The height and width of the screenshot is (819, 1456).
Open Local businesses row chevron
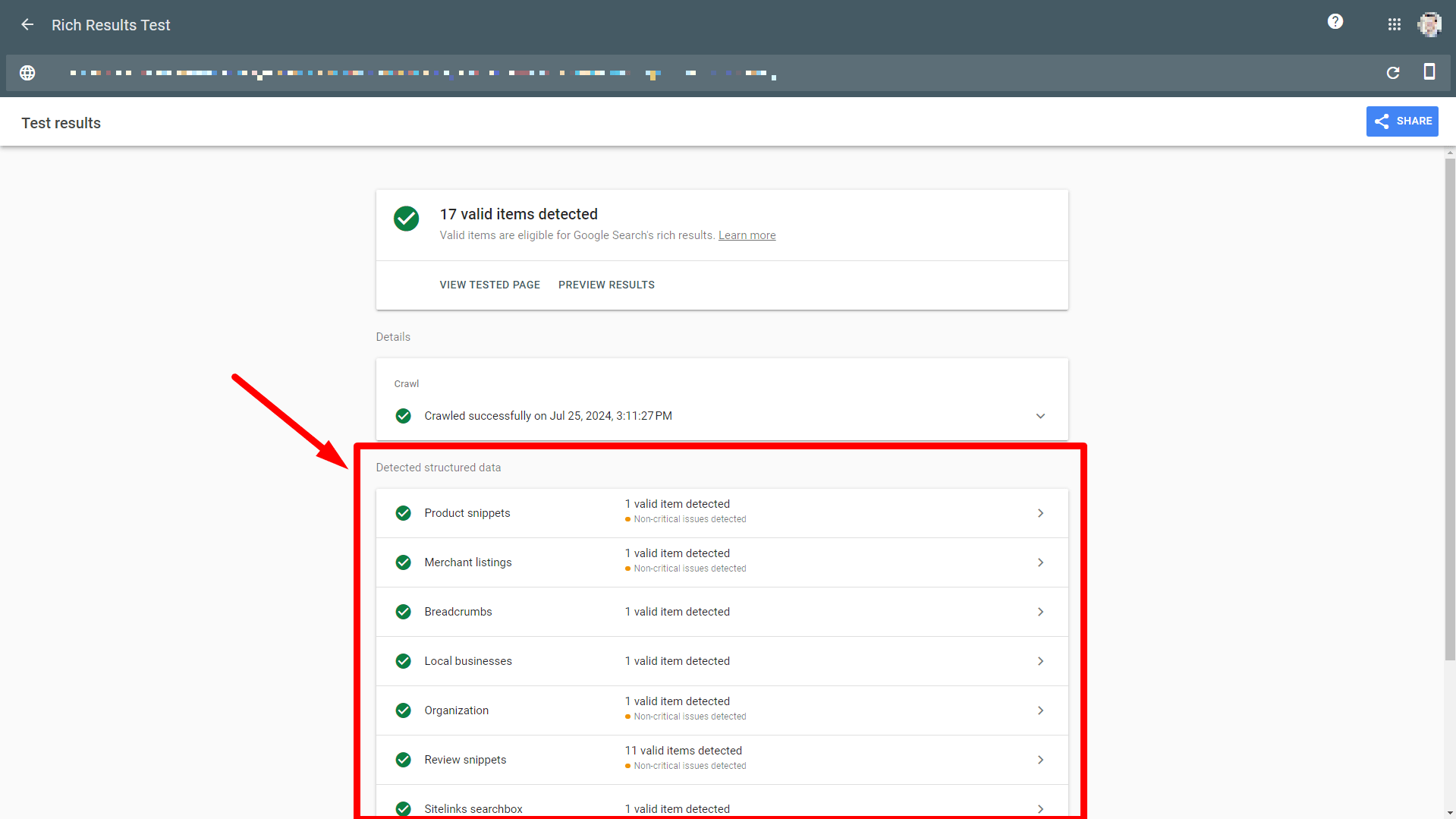click(1040, 661)
